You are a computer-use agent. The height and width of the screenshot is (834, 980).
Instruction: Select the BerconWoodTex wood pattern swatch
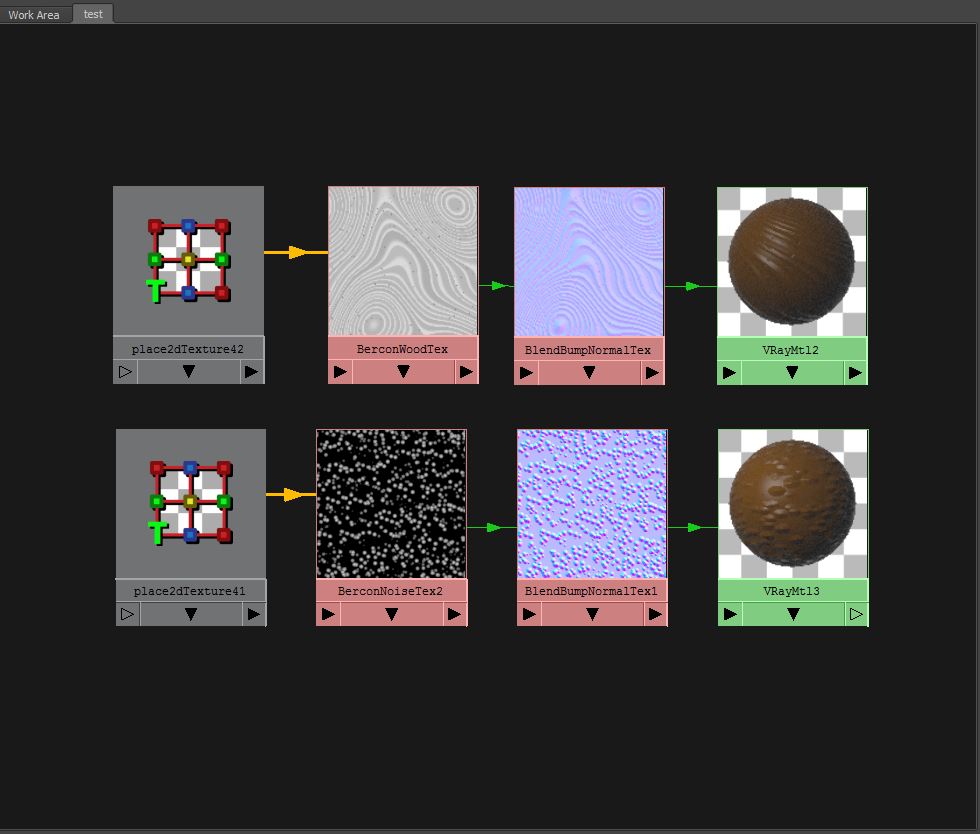point(403,261)
